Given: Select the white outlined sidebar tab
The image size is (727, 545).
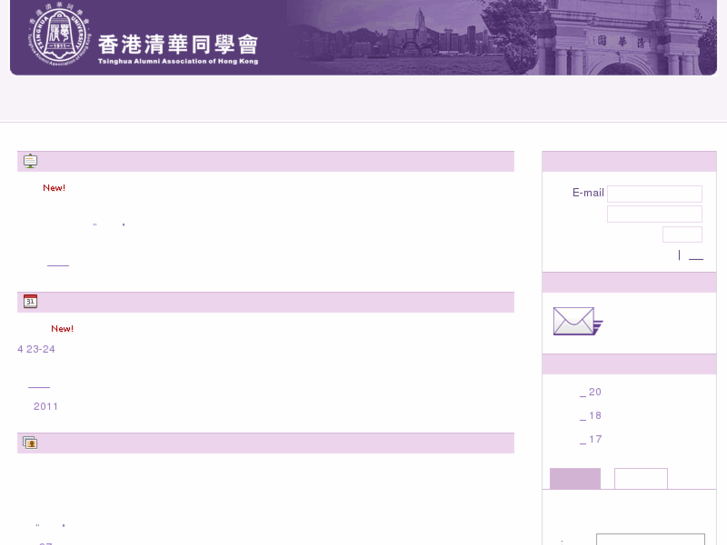Looking at the screenshot, I should click(x=641, y=479).
